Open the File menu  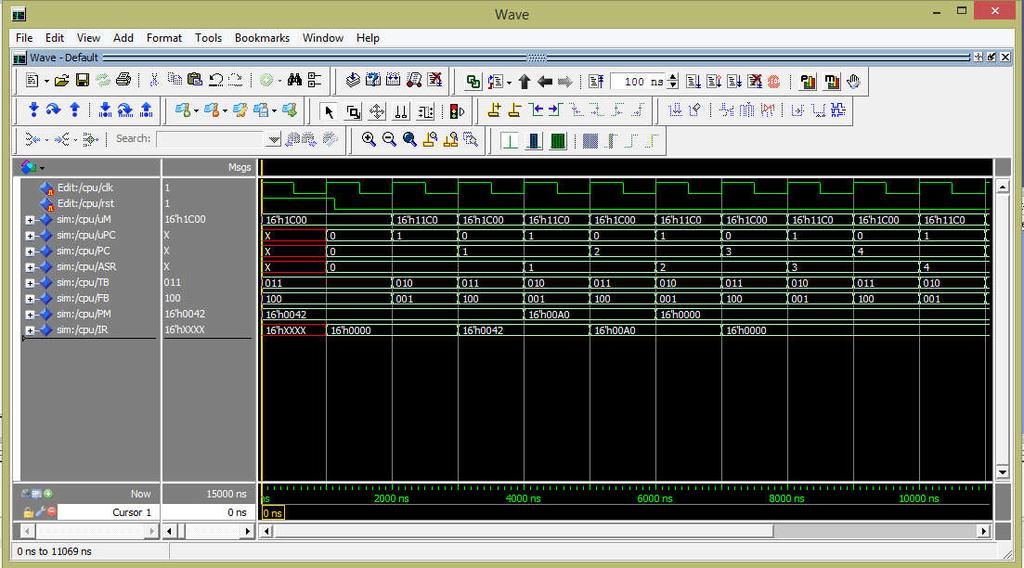point(24,38)
